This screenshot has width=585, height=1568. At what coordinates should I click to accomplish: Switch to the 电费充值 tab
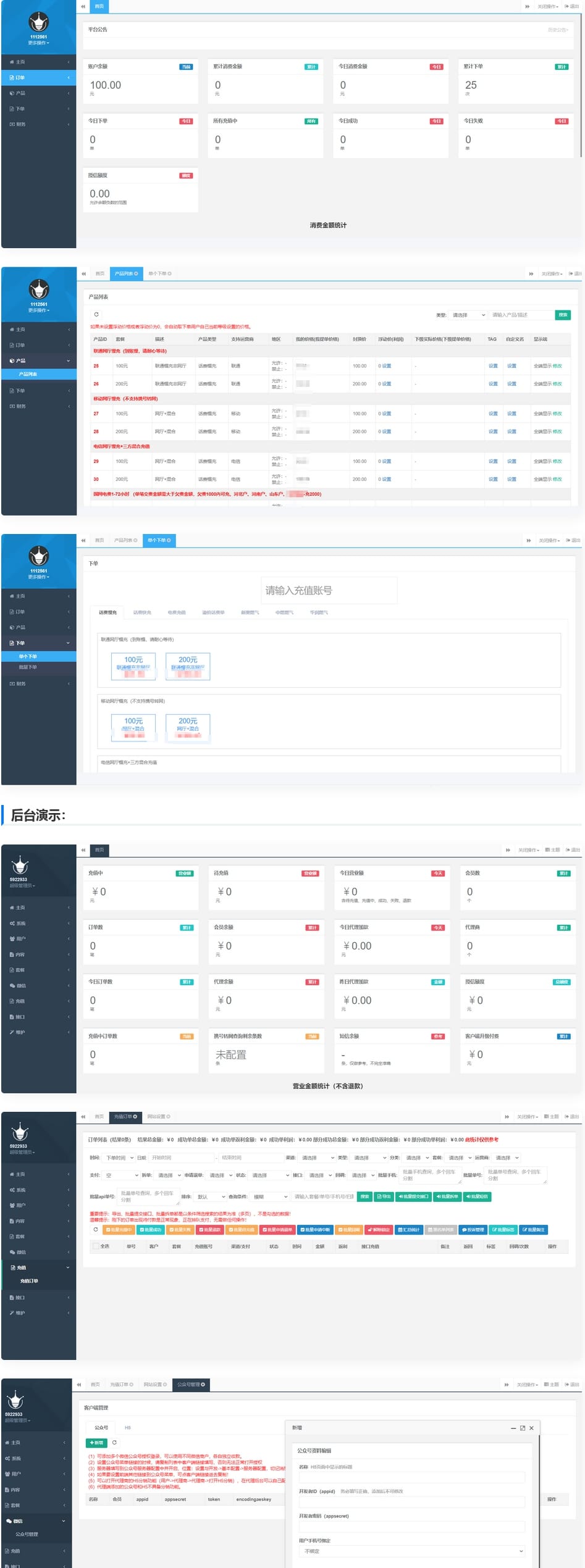(177, 612)
